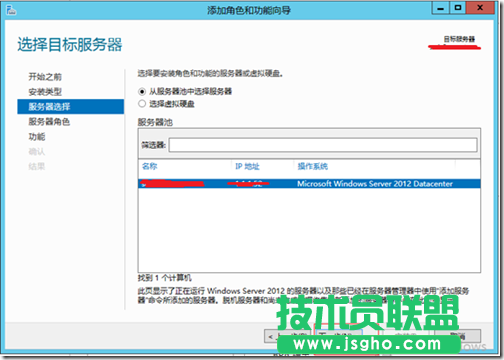Open the 开始之前 step
The image size is (504, 360).
tap(45, 77)
